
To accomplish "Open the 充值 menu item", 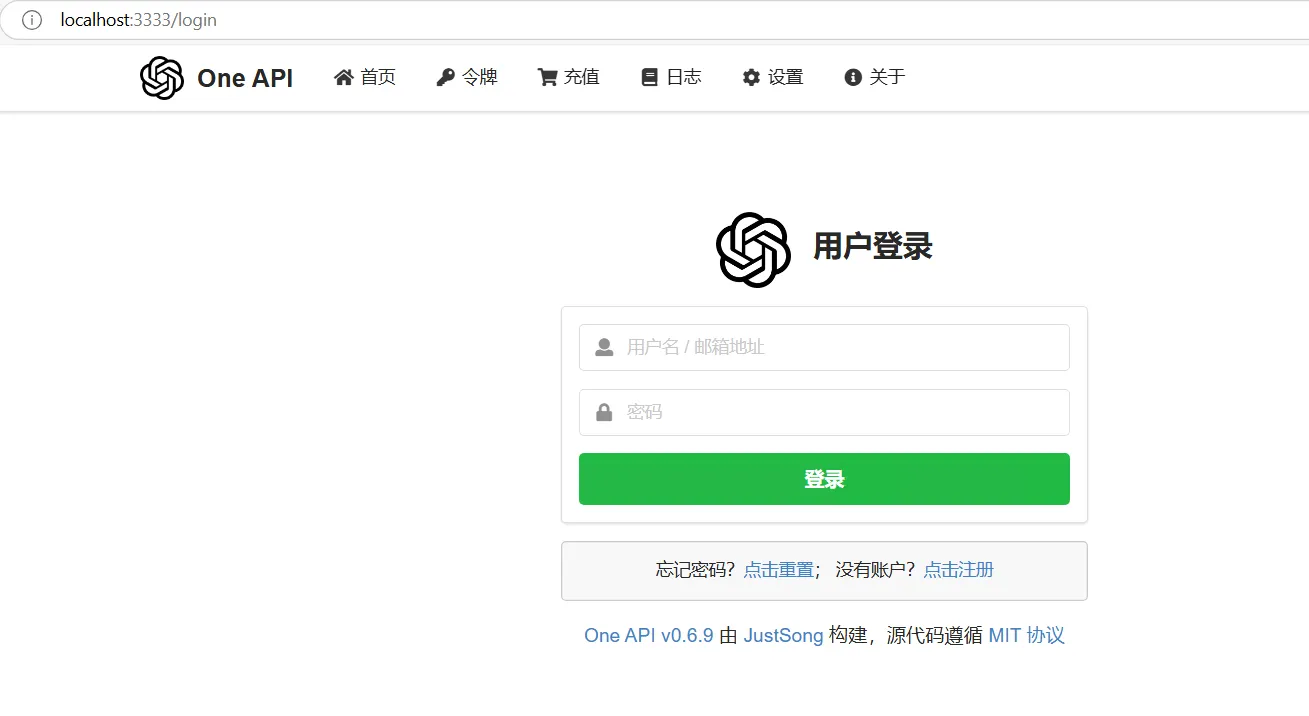I will click(569, 77).
